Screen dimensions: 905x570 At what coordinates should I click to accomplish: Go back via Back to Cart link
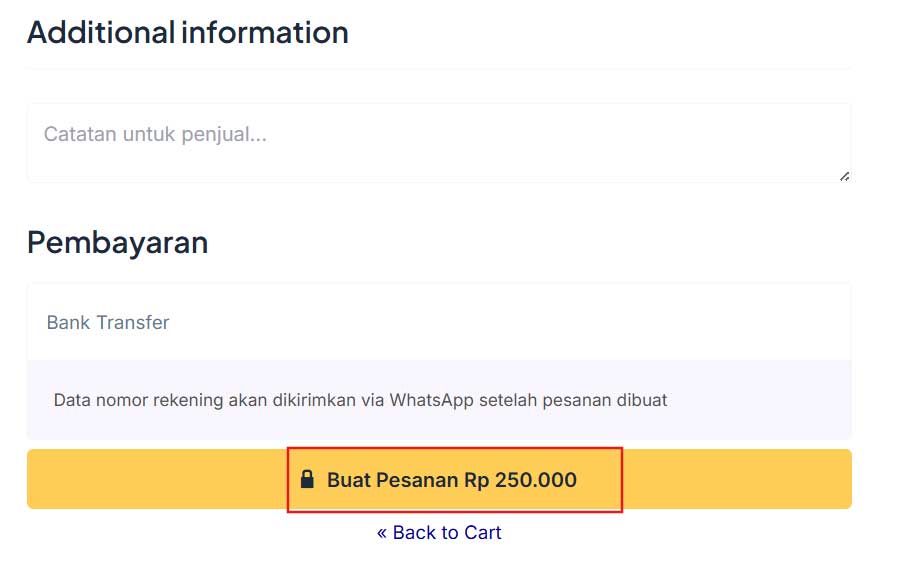pyautogui.click(x=439, y=532)
